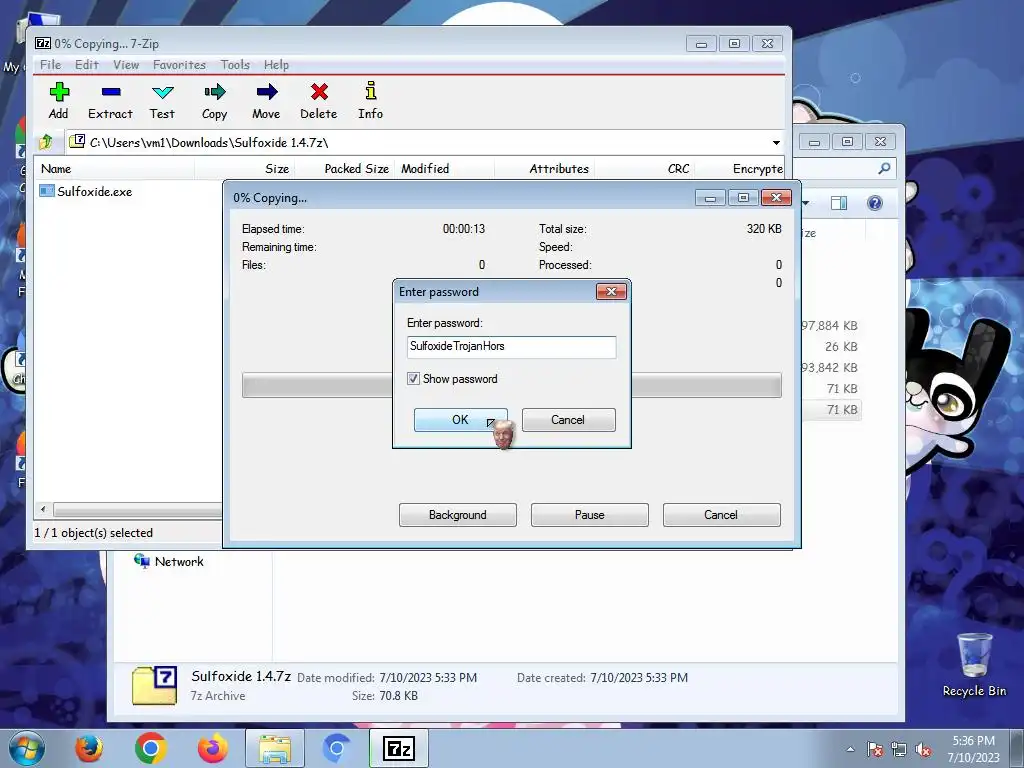The height and width of the screenshot is (768, 1024).
Task: Click the Test toolbar icon
Action: 162,92
